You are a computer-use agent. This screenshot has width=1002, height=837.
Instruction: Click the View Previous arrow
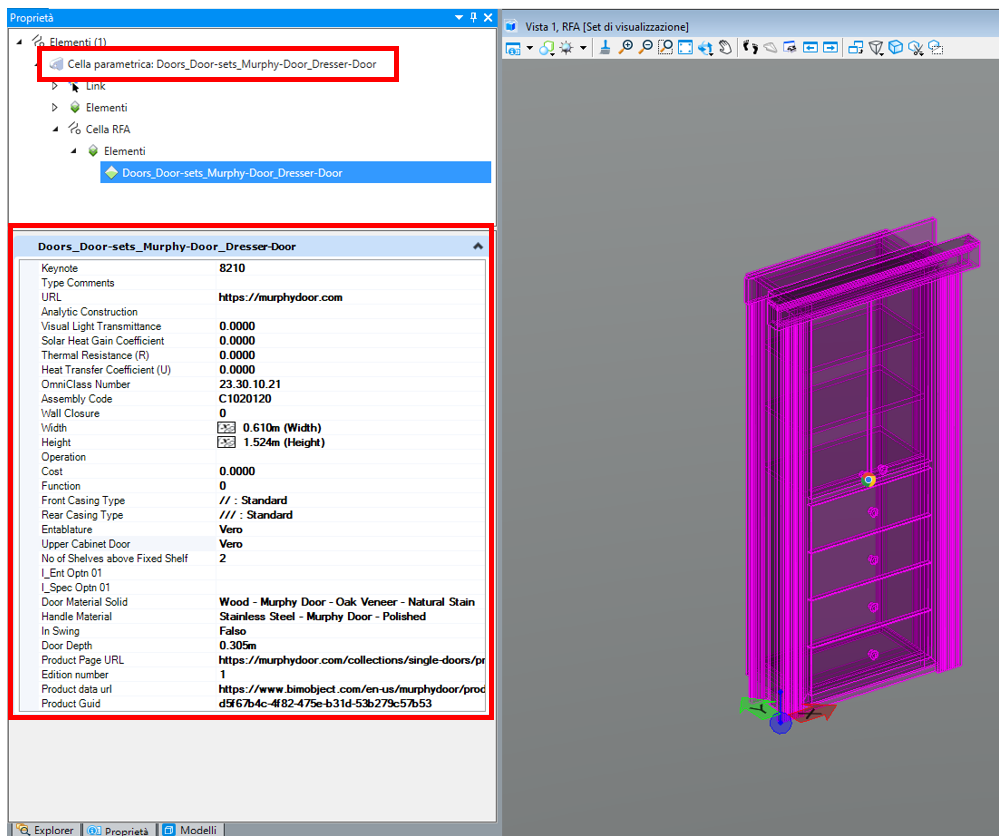coord(810,47)
